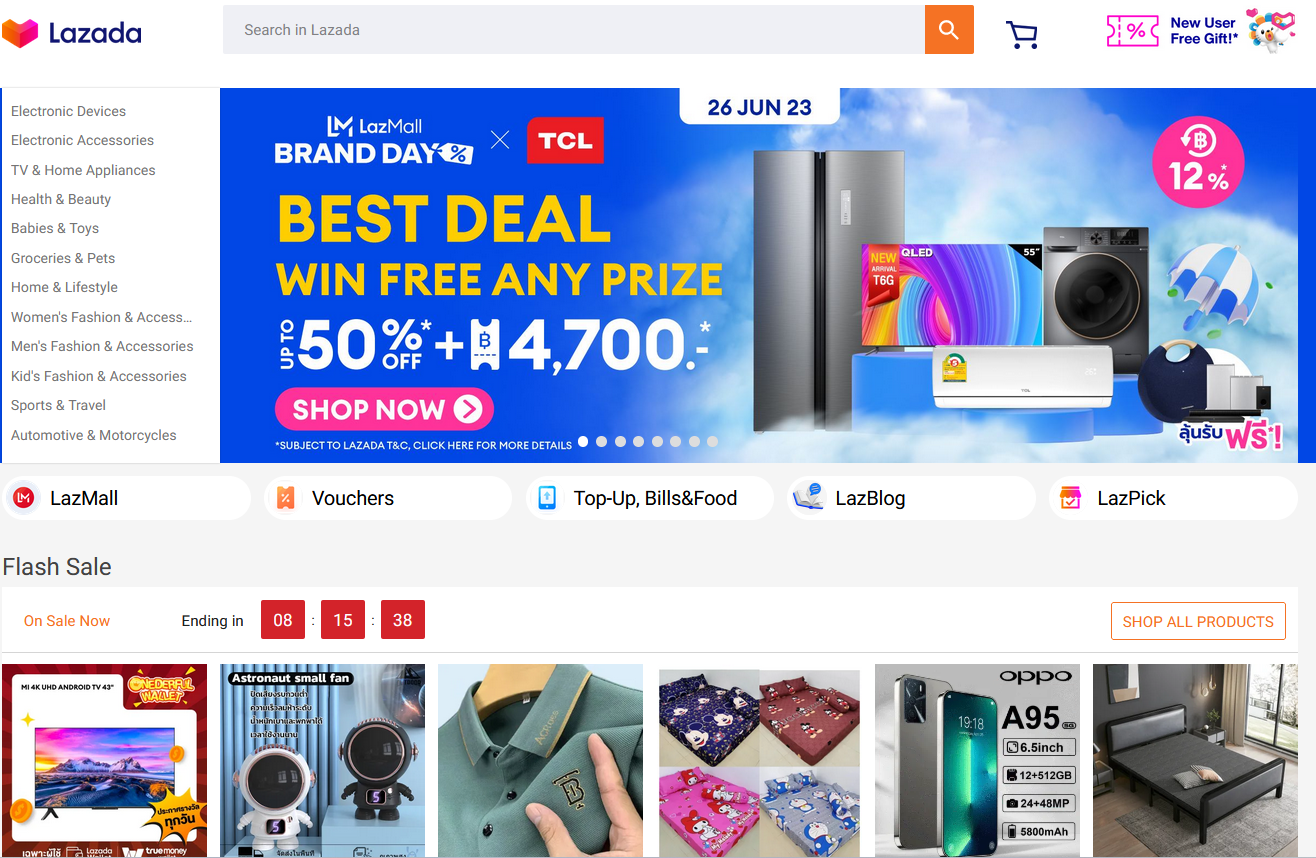Click the On Sale Now link

pos(67,621)
